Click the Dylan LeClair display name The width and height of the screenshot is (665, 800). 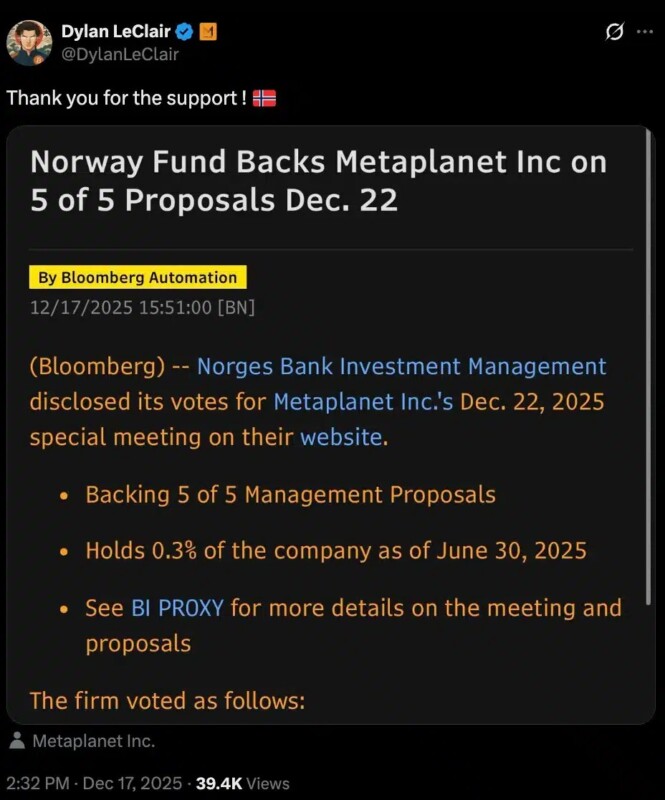point(115,33)
